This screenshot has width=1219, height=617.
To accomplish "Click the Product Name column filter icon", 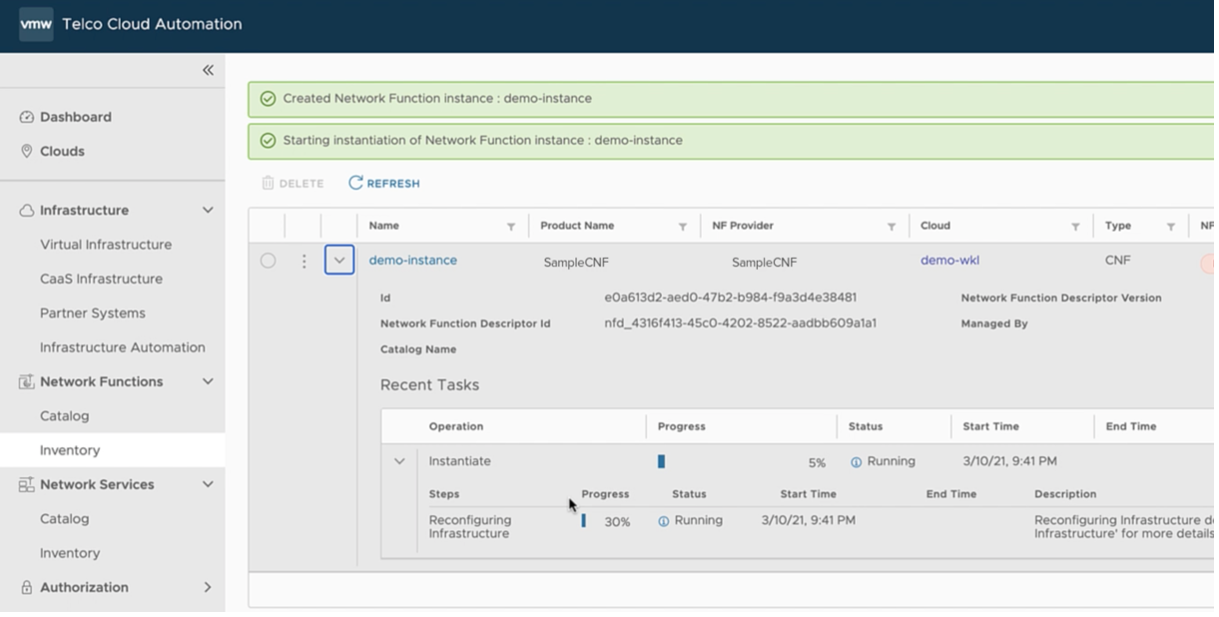I will coord(683,227).
